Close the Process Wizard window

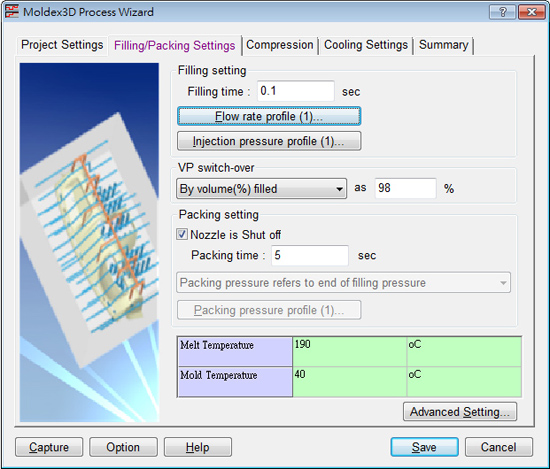(x=531, y=12)
